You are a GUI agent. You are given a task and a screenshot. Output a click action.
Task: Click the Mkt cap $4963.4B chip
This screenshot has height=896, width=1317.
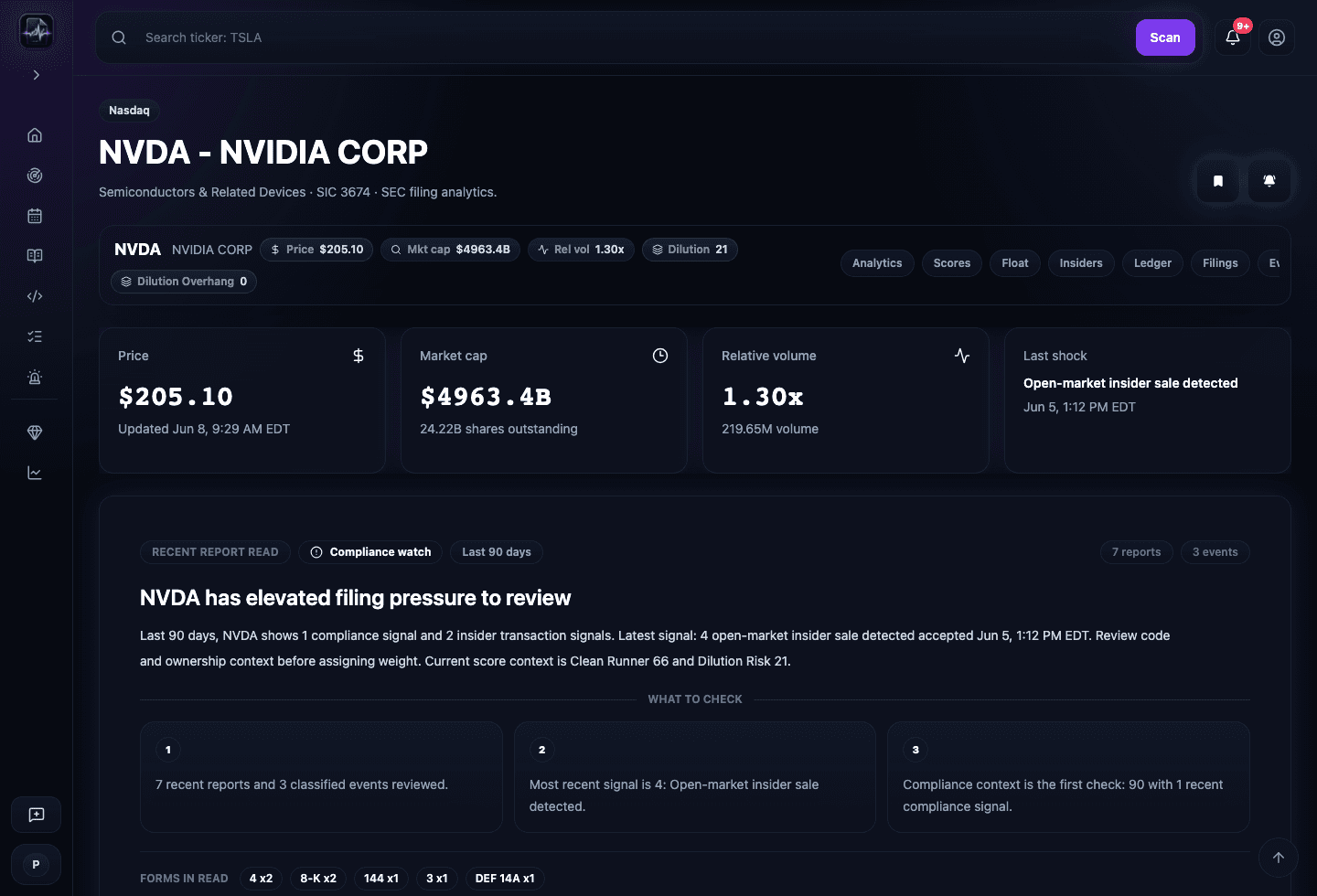[451, 250]
